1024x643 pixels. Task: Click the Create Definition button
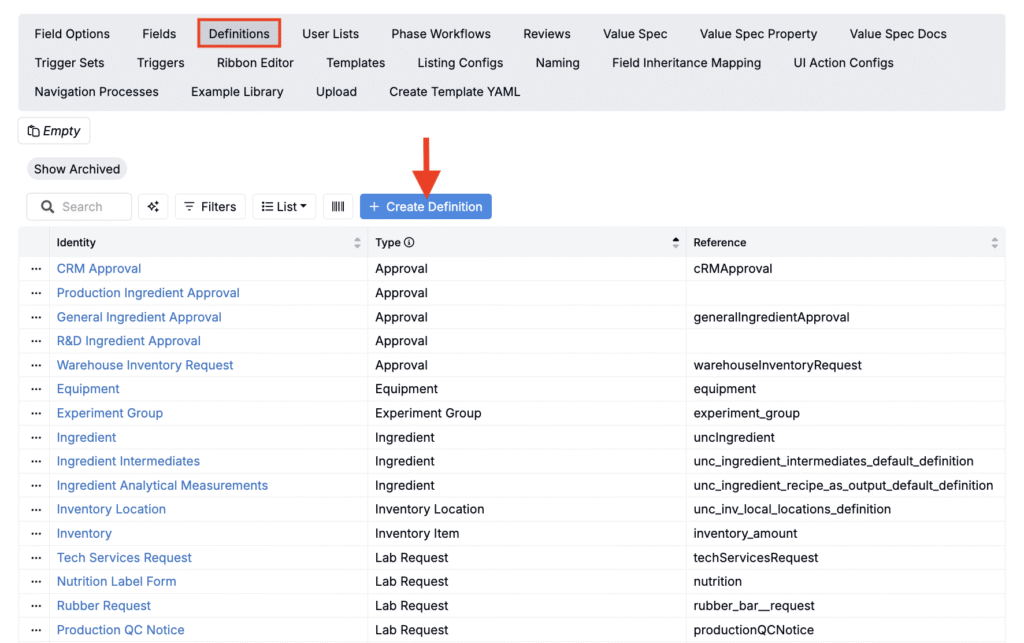[425, 207]
